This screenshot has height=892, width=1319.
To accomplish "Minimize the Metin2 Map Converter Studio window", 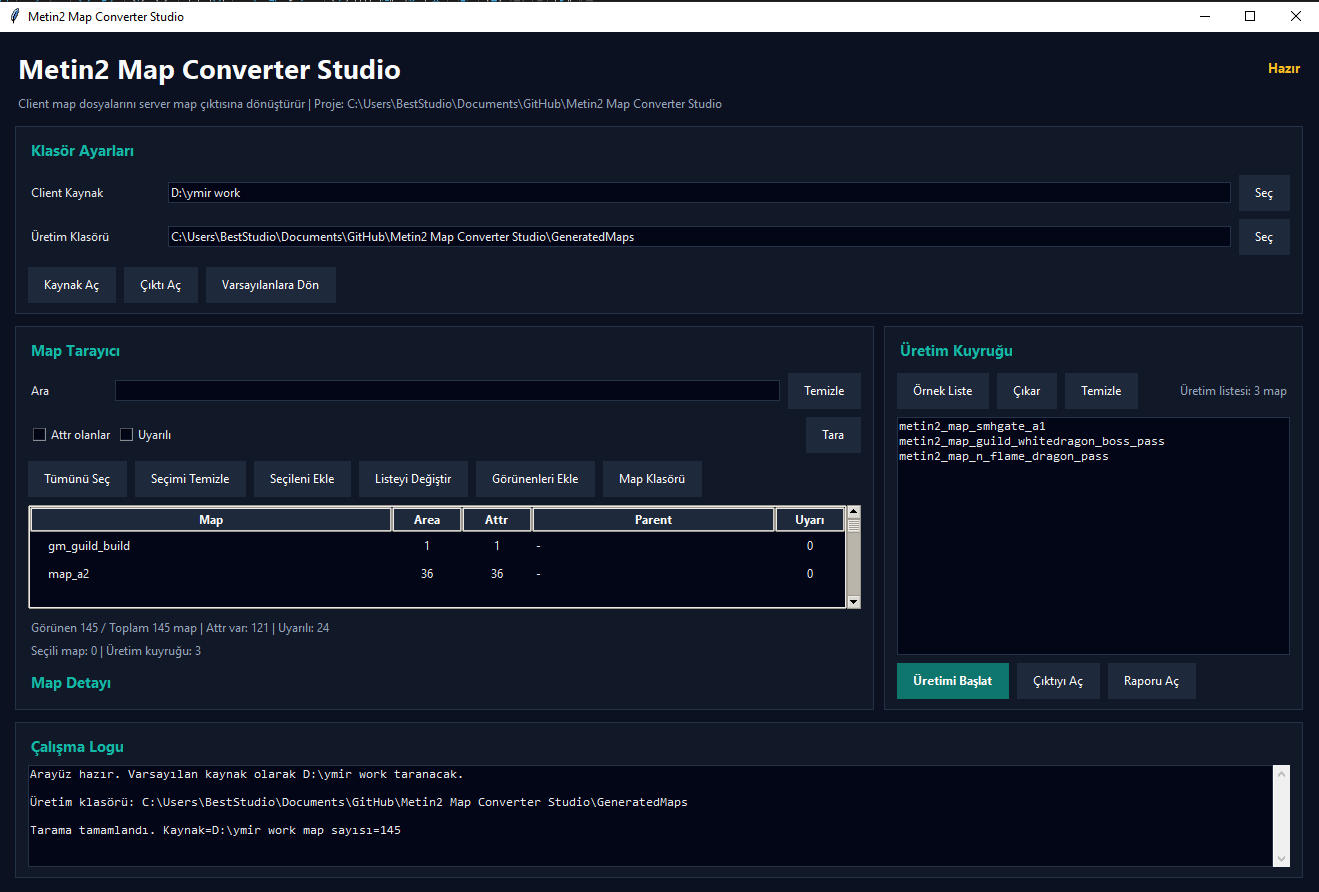I will 1206,16.
